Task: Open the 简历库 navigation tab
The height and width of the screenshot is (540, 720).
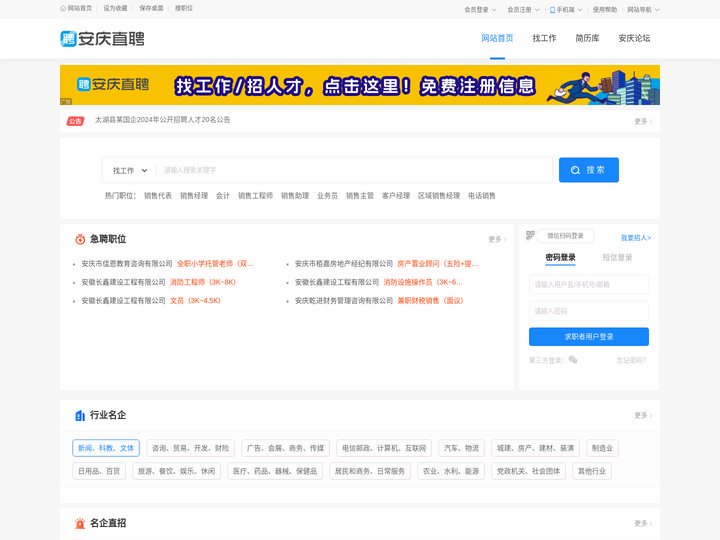Action: tap(587, 39)
